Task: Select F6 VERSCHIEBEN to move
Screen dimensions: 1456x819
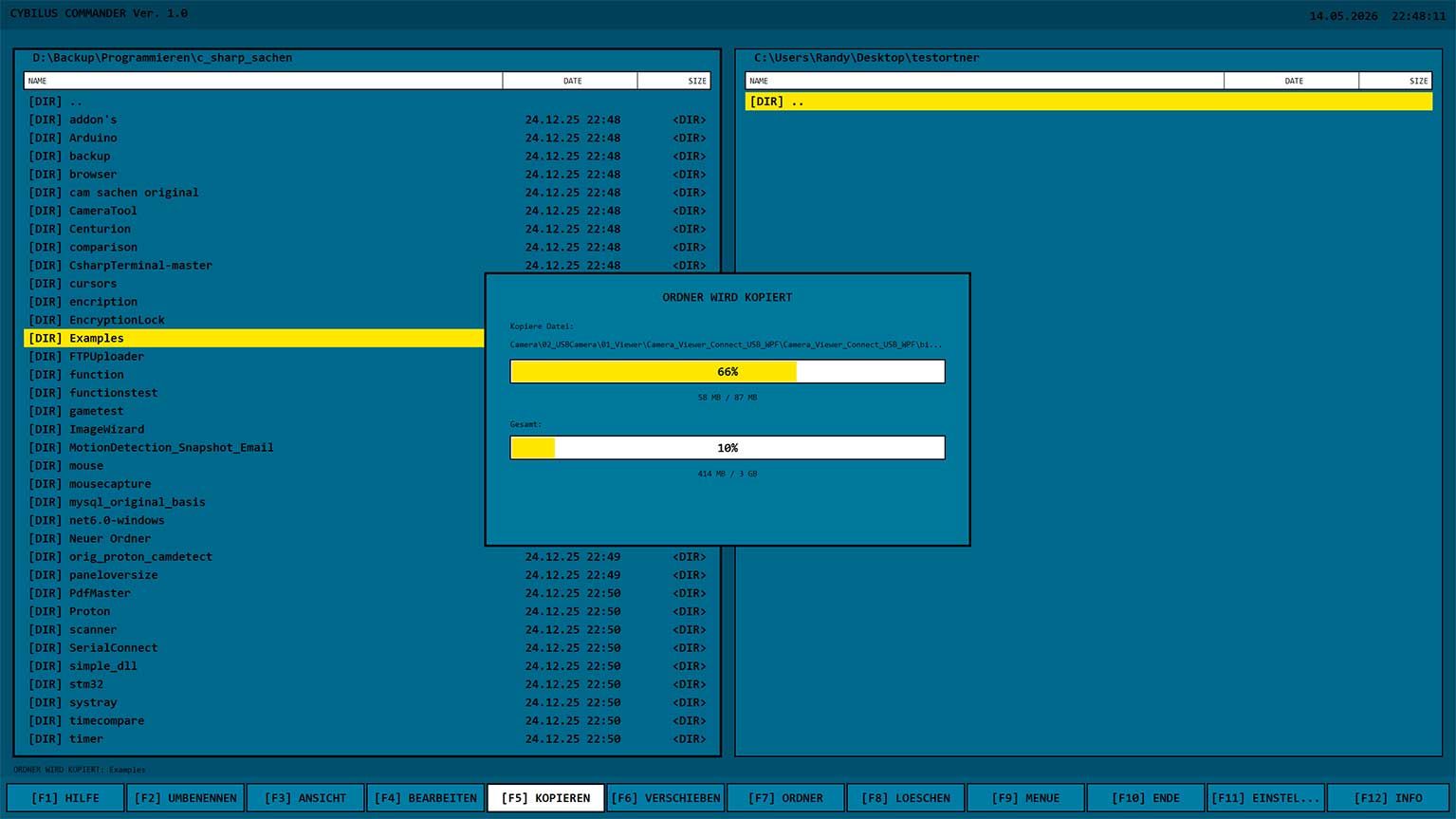Action: (x=666, y=798)
